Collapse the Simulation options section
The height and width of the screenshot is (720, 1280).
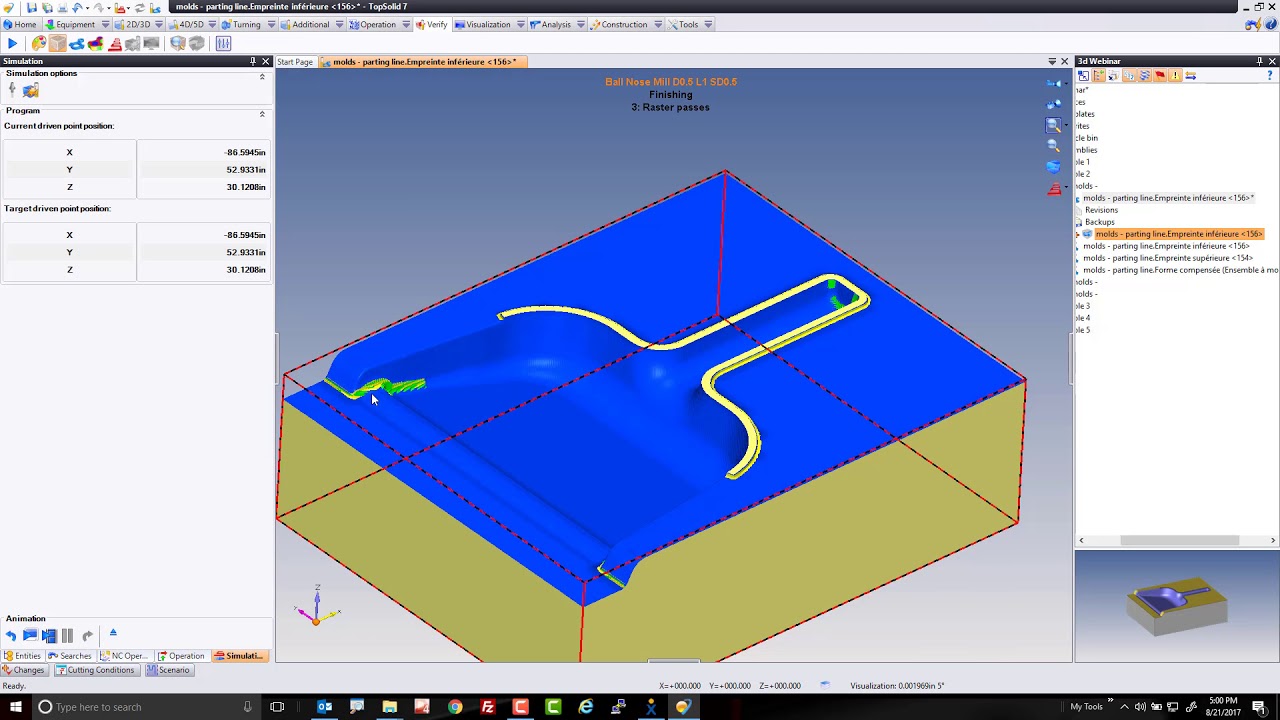click(x=262, y=77)
